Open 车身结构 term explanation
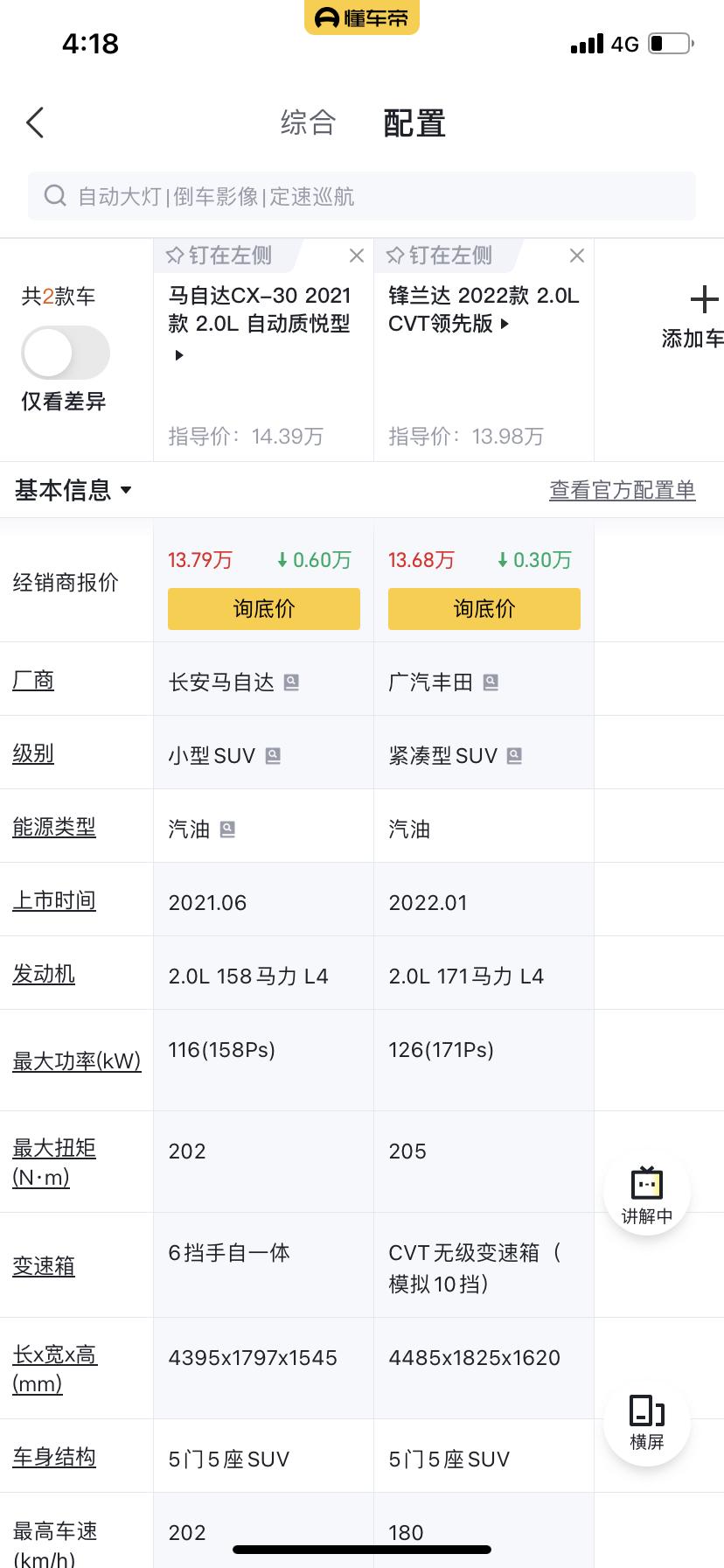This screenshot has width=724, height=1568. click(x=54, y=1457)
